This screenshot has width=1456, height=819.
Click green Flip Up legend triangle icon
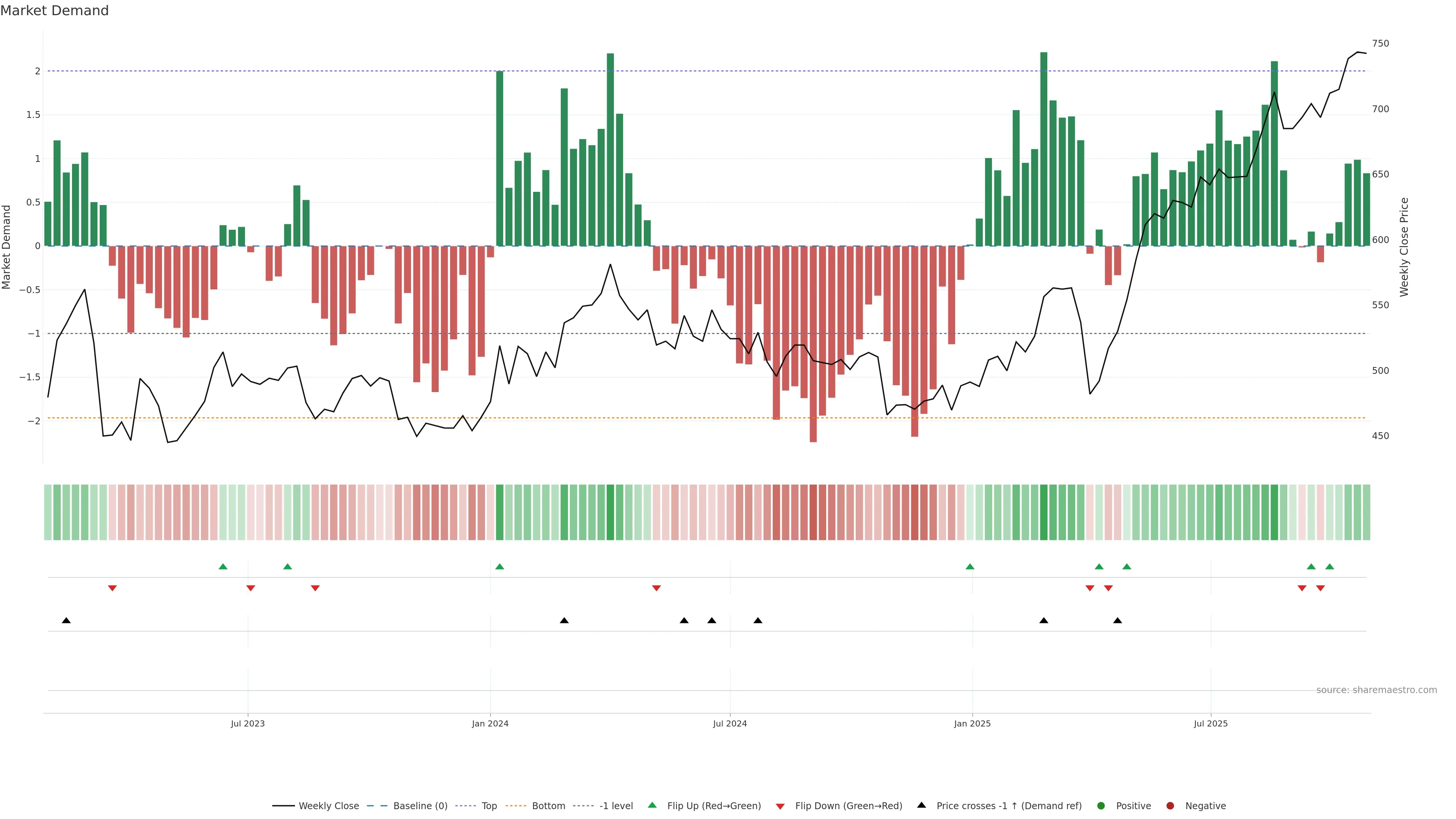point(652,805)
